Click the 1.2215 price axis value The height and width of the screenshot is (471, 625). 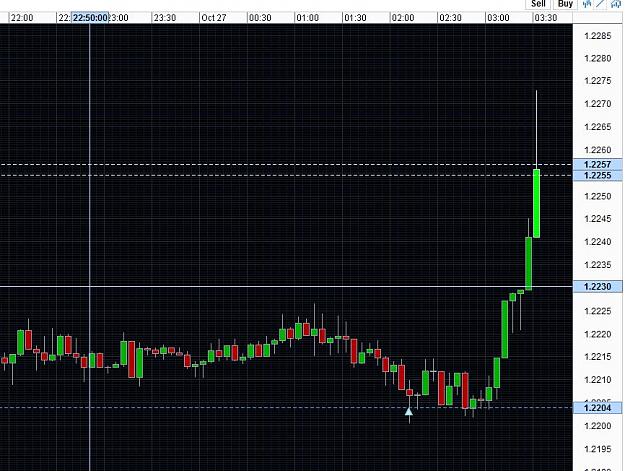tap(597, 357)
